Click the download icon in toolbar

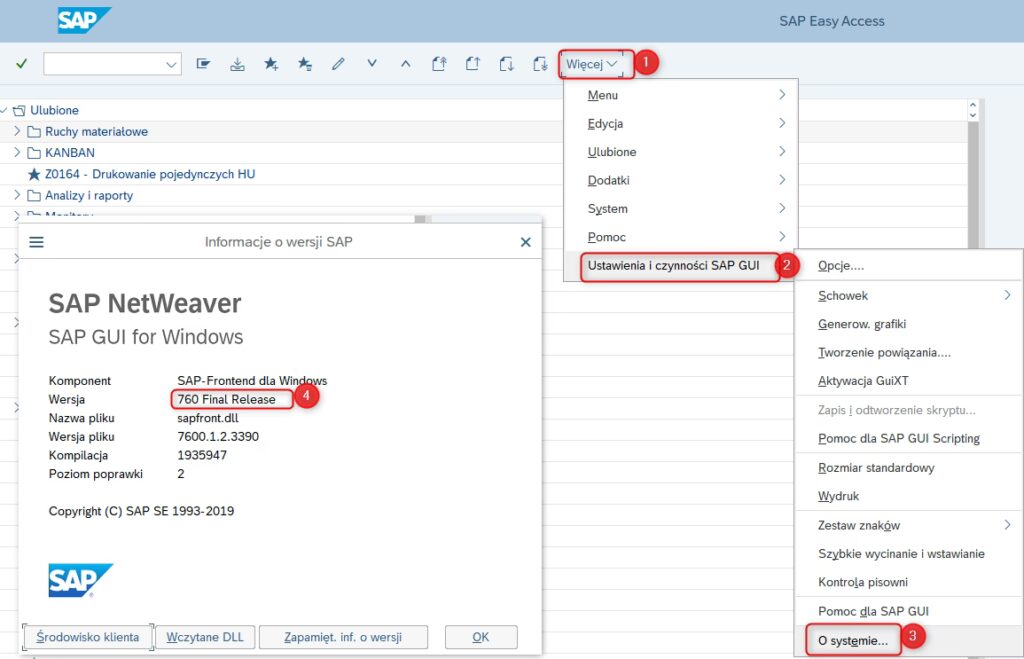237,64
